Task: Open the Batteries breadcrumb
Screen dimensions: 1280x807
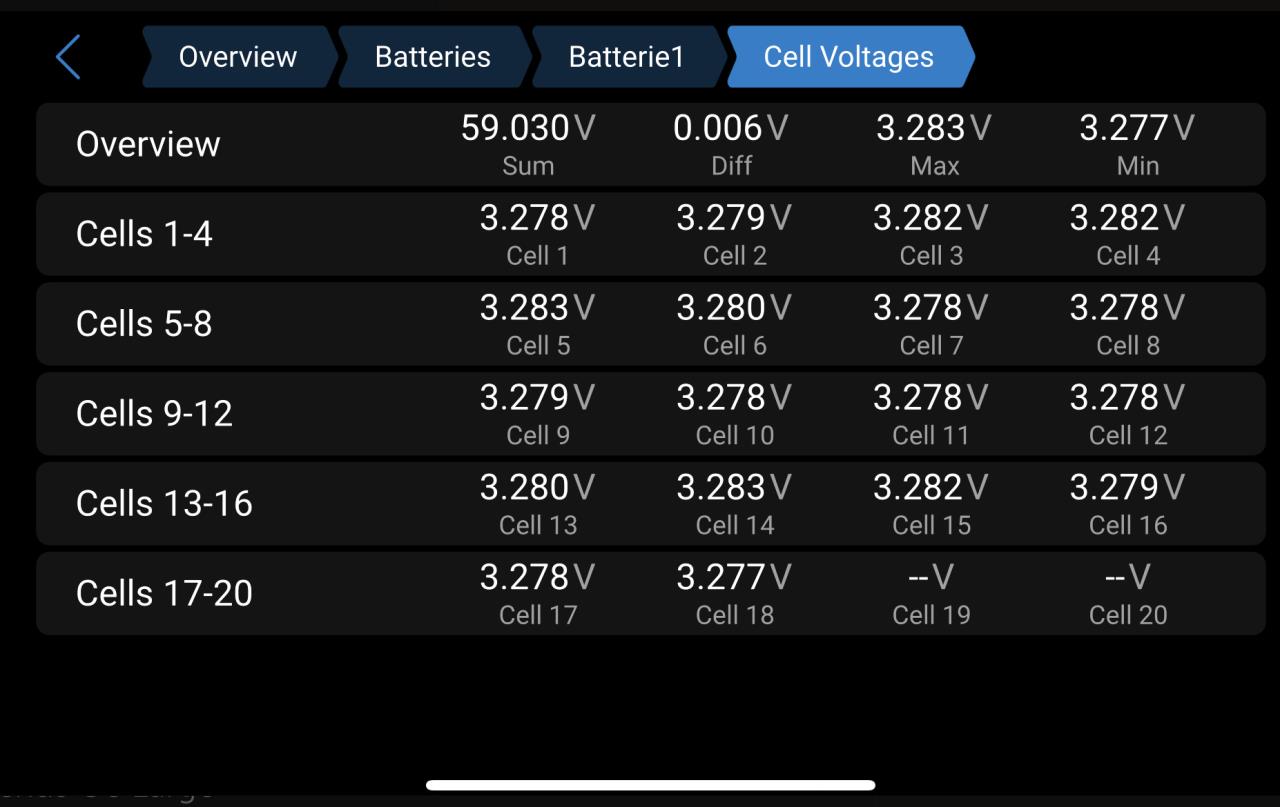Action: (x=432, y=57)
